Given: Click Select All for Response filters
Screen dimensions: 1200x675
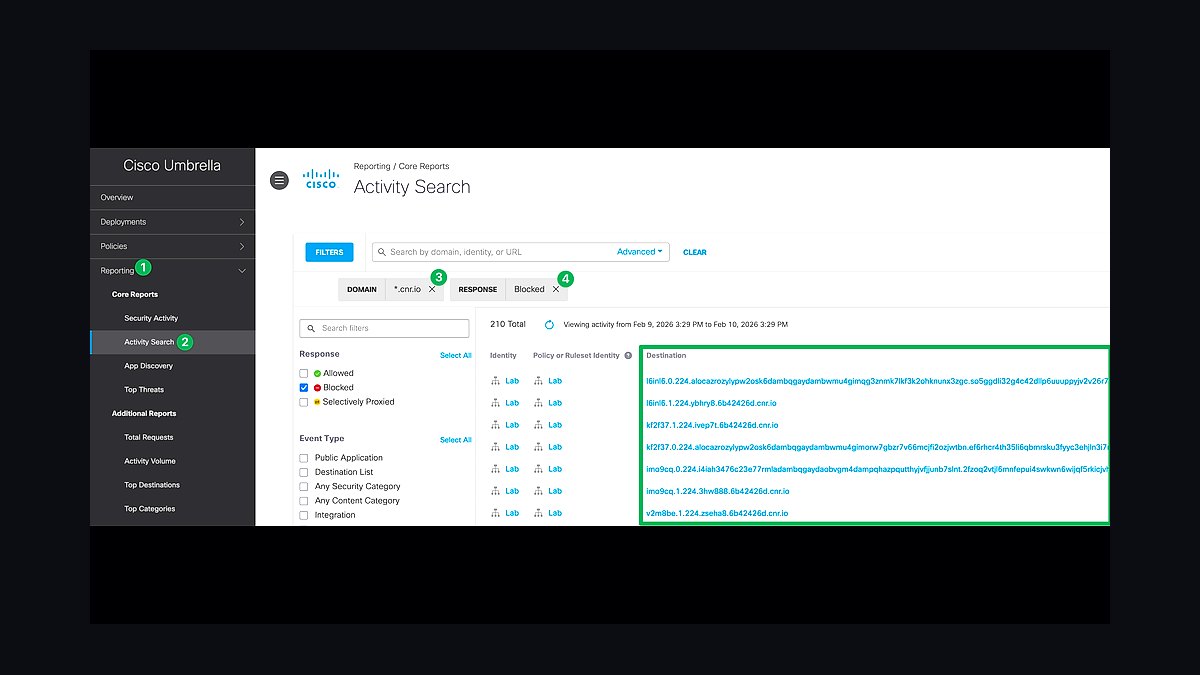Looking at the screenshot, I should click(456, 355).
